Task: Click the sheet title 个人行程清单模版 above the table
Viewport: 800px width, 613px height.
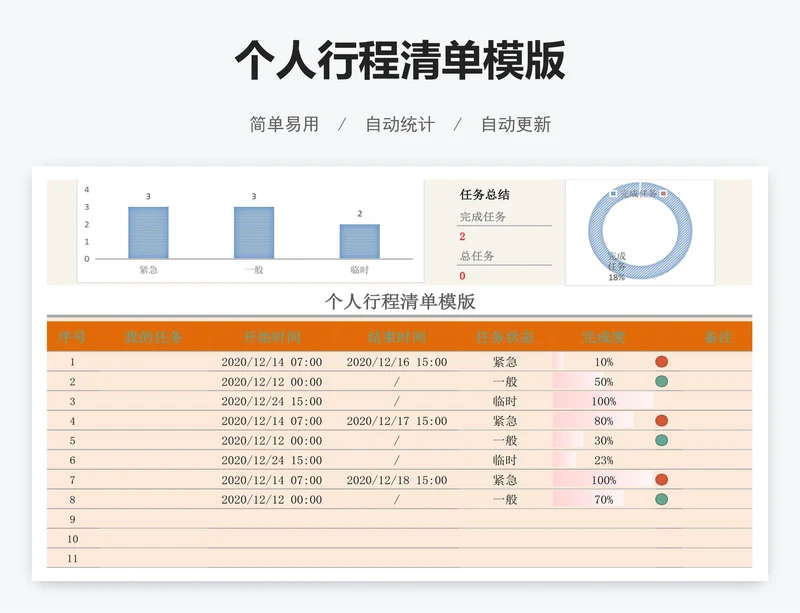Action: pos(400,302)
